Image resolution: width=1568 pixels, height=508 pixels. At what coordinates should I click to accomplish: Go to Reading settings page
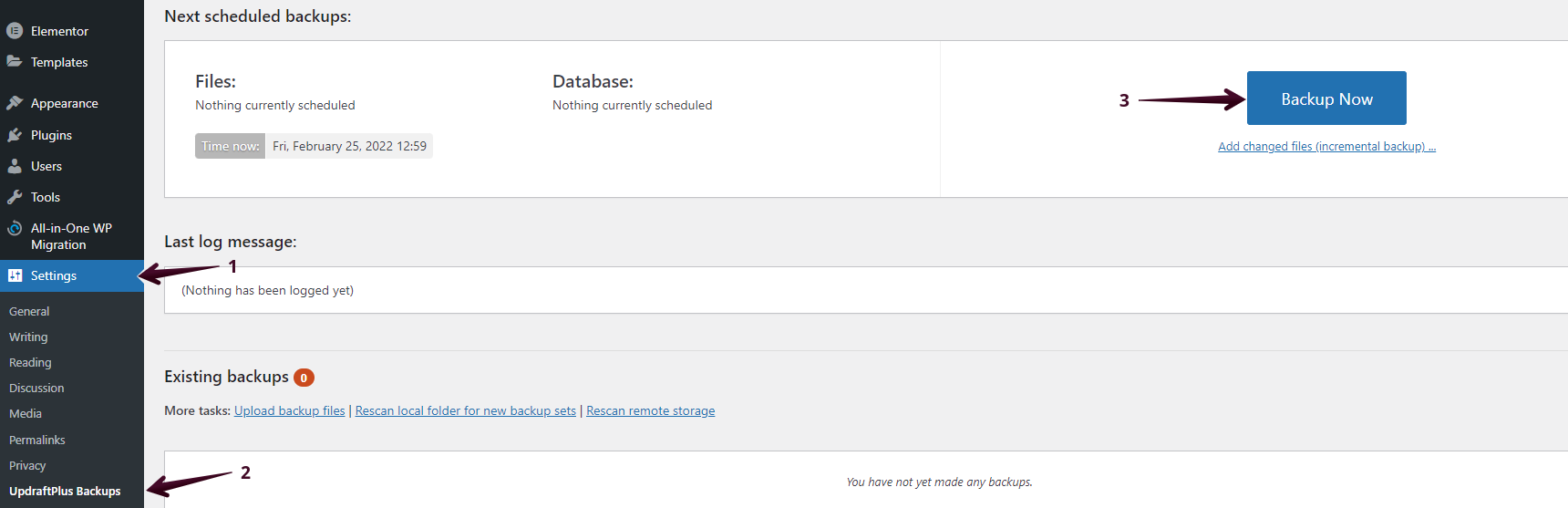tap(30, 363)
